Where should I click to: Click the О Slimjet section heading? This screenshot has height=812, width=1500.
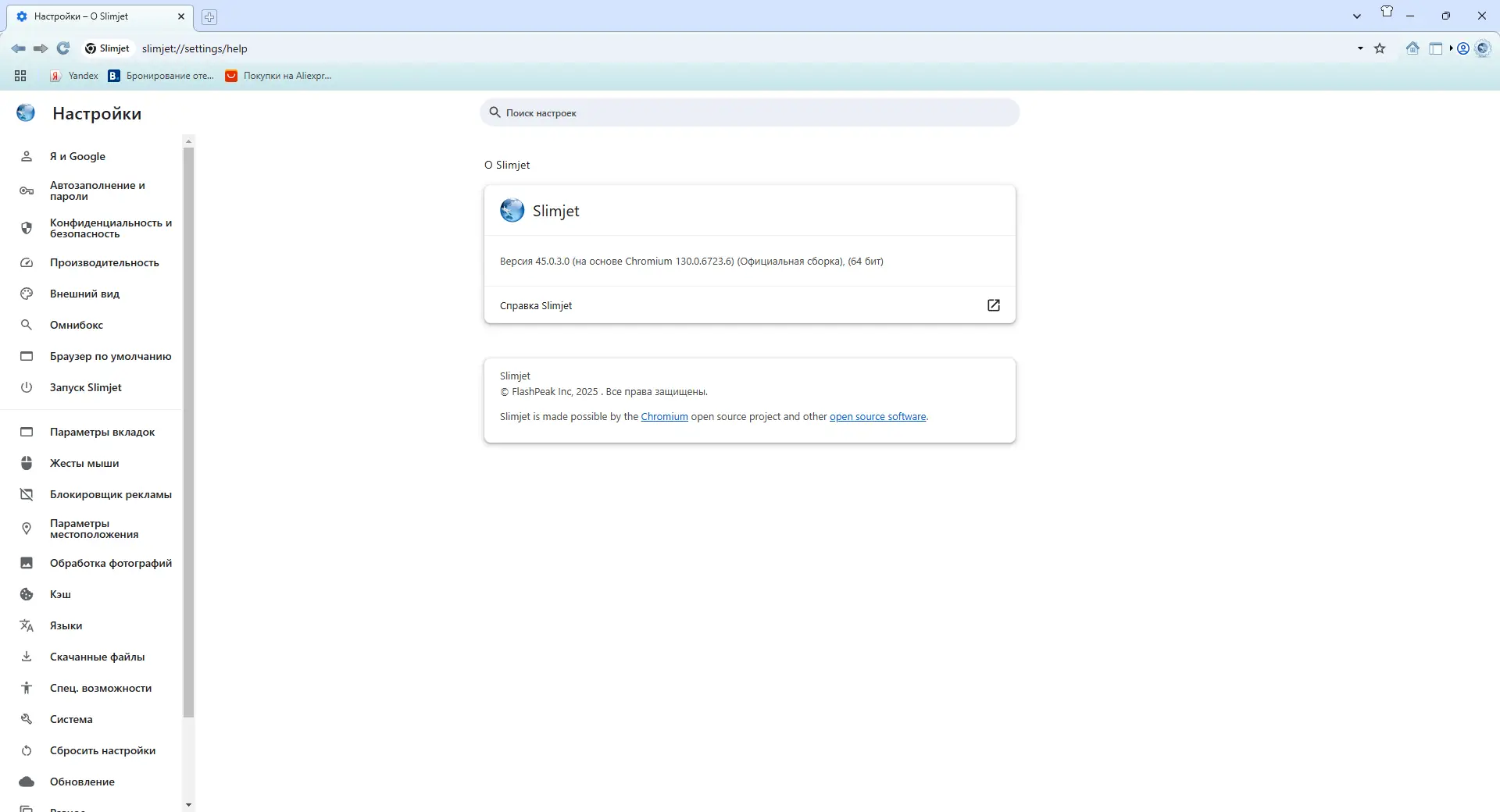(x=507, y=165)
